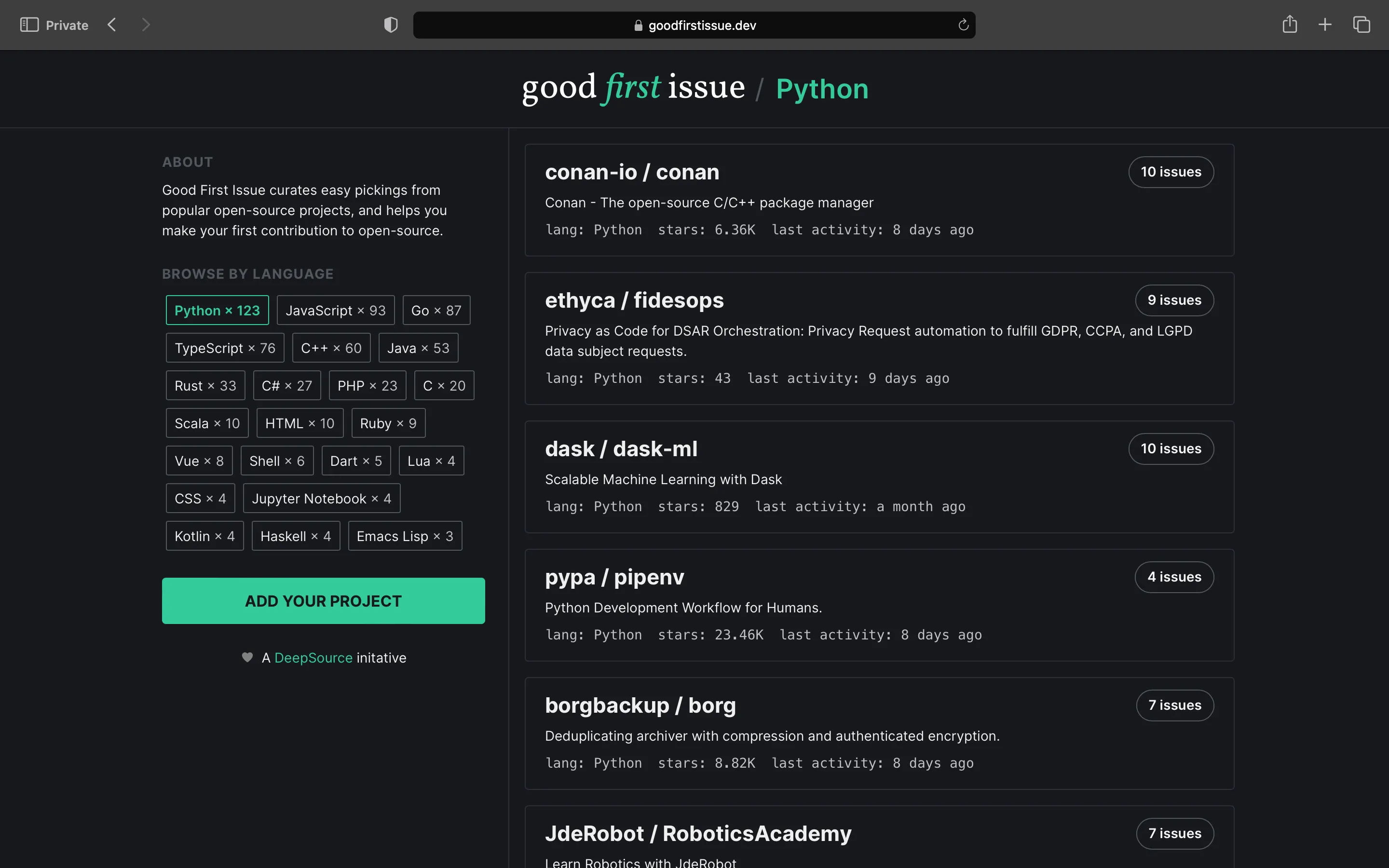This screenshot has height=868, width=1389.
Task: Browse Haskell × 4 projects
Action: pos(296,536)
